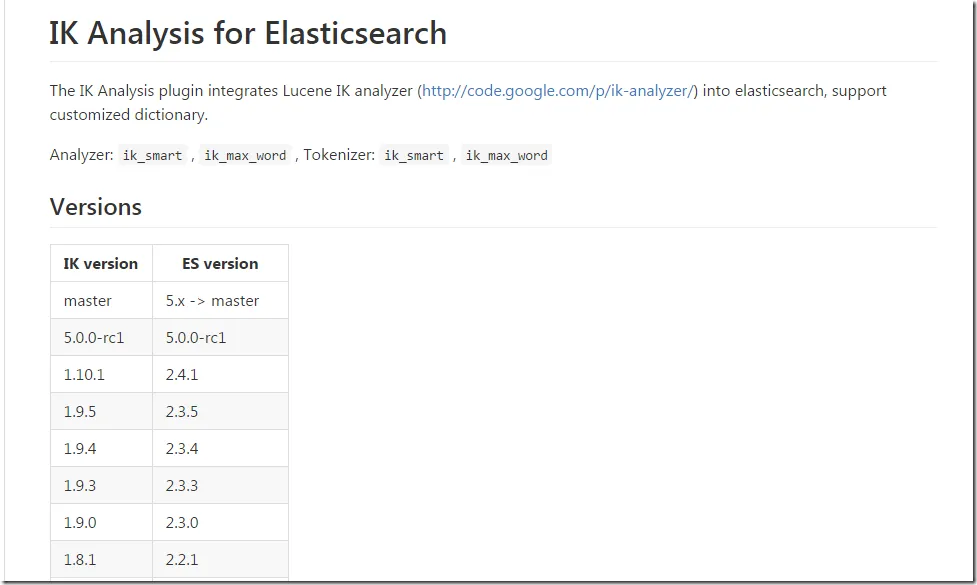Click the "IK Analysis for Elasticsearch" heading
The height and width of the screenshot is (585, 977).
coord(248,34)
